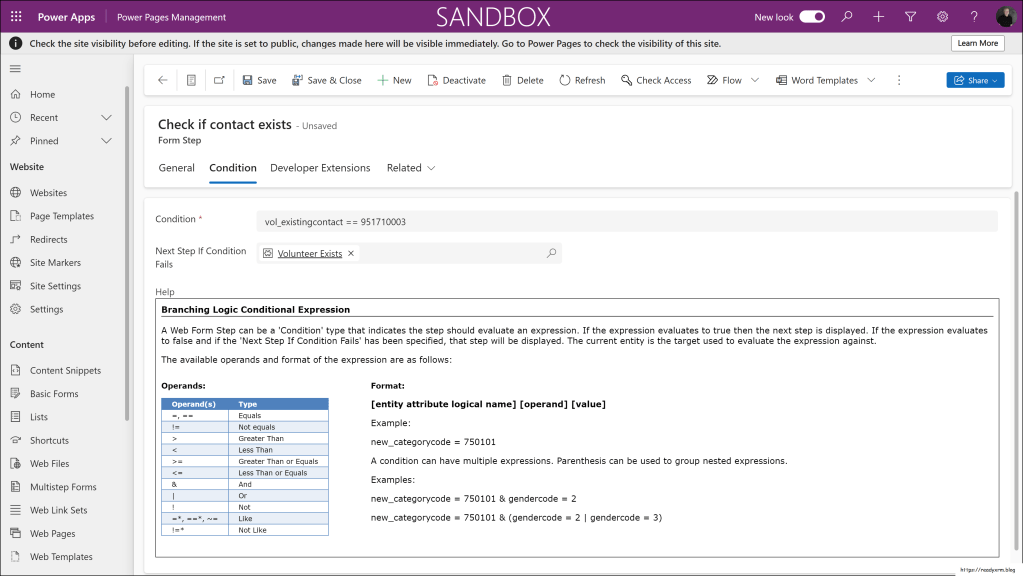Open the app launcher waffle icon
The height and width of the screenshot is (576, 1023).
click(16, 17)
